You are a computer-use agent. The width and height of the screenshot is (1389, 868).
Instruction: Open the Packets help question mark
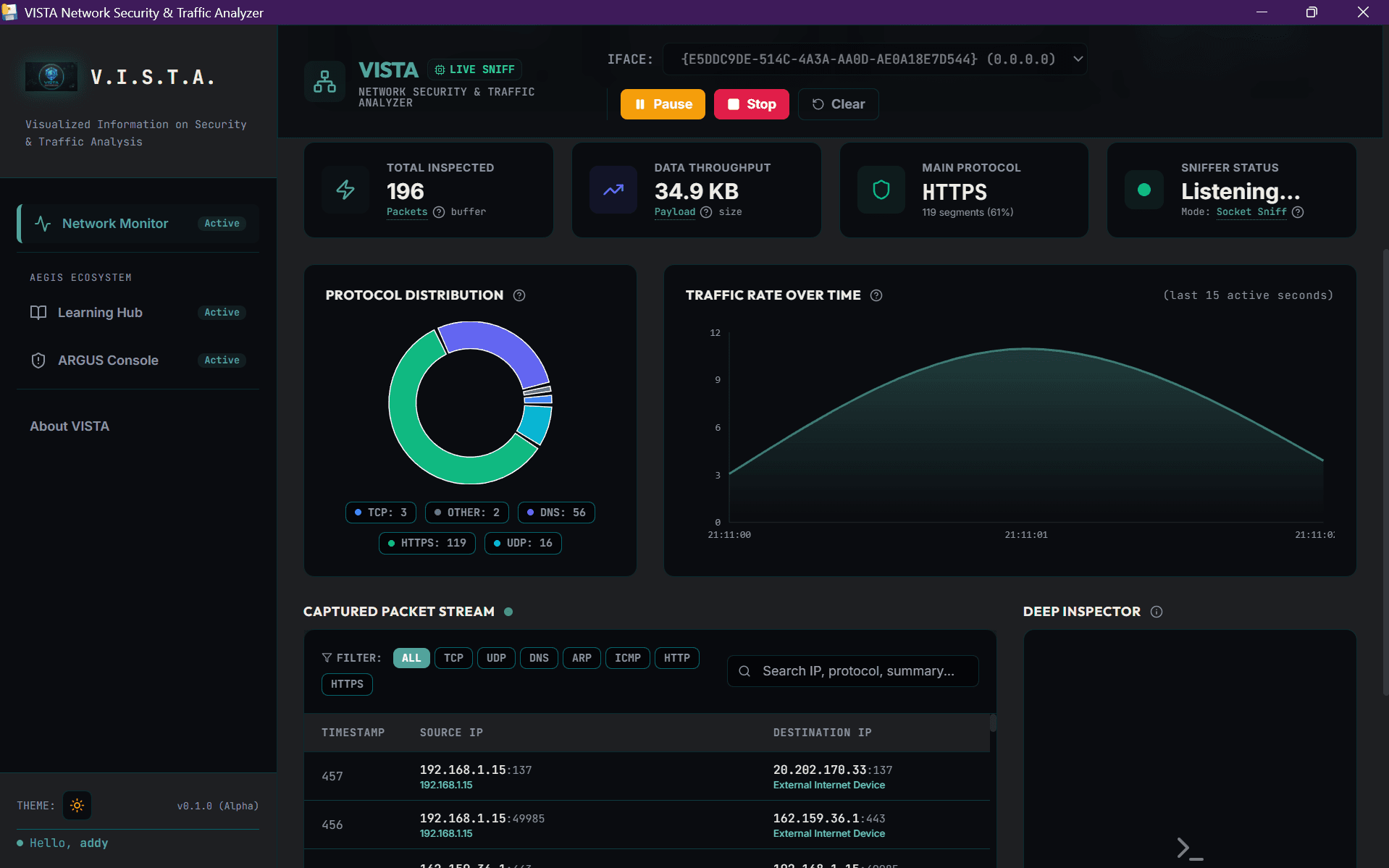point(439,212)
